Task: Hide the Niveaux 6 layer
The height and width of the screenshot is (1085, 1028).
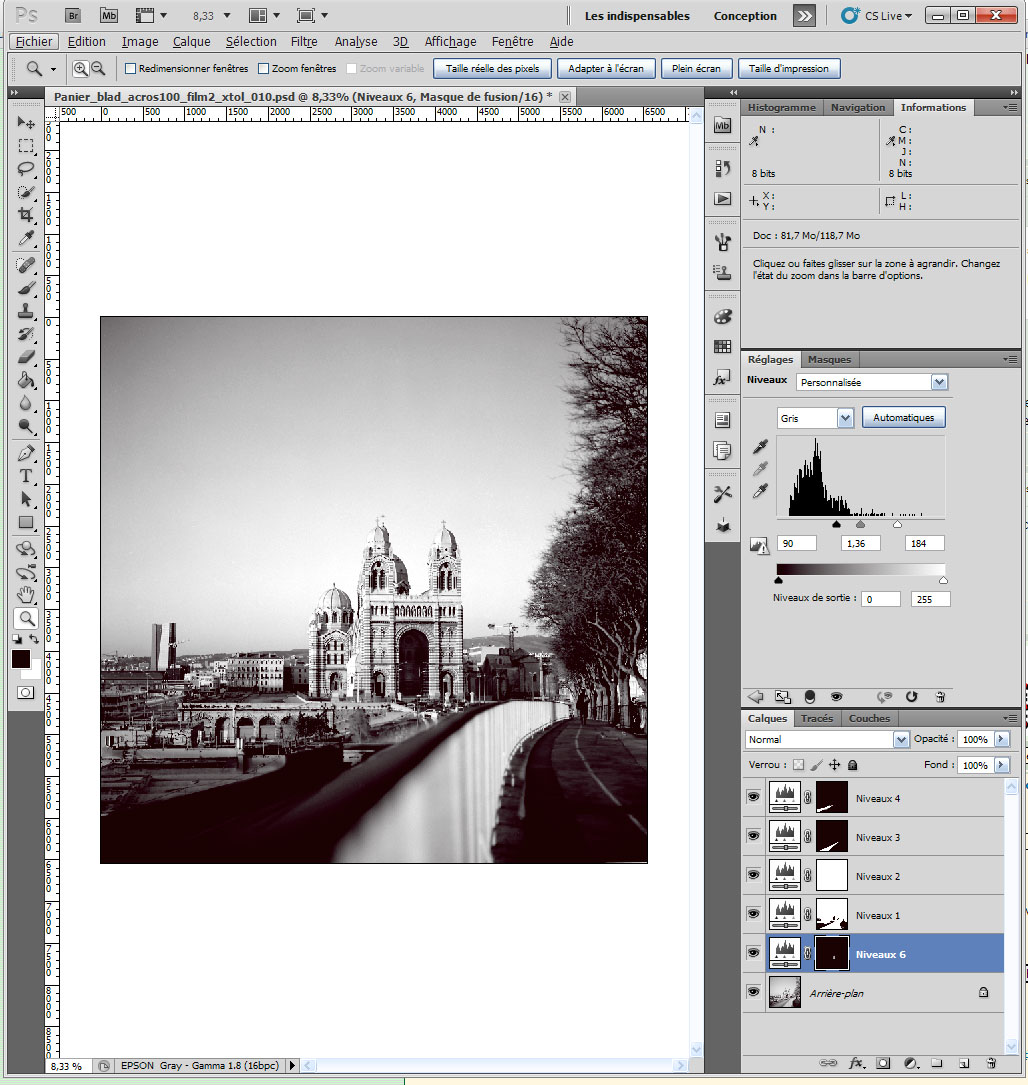Action: click(x=753, y=953)
